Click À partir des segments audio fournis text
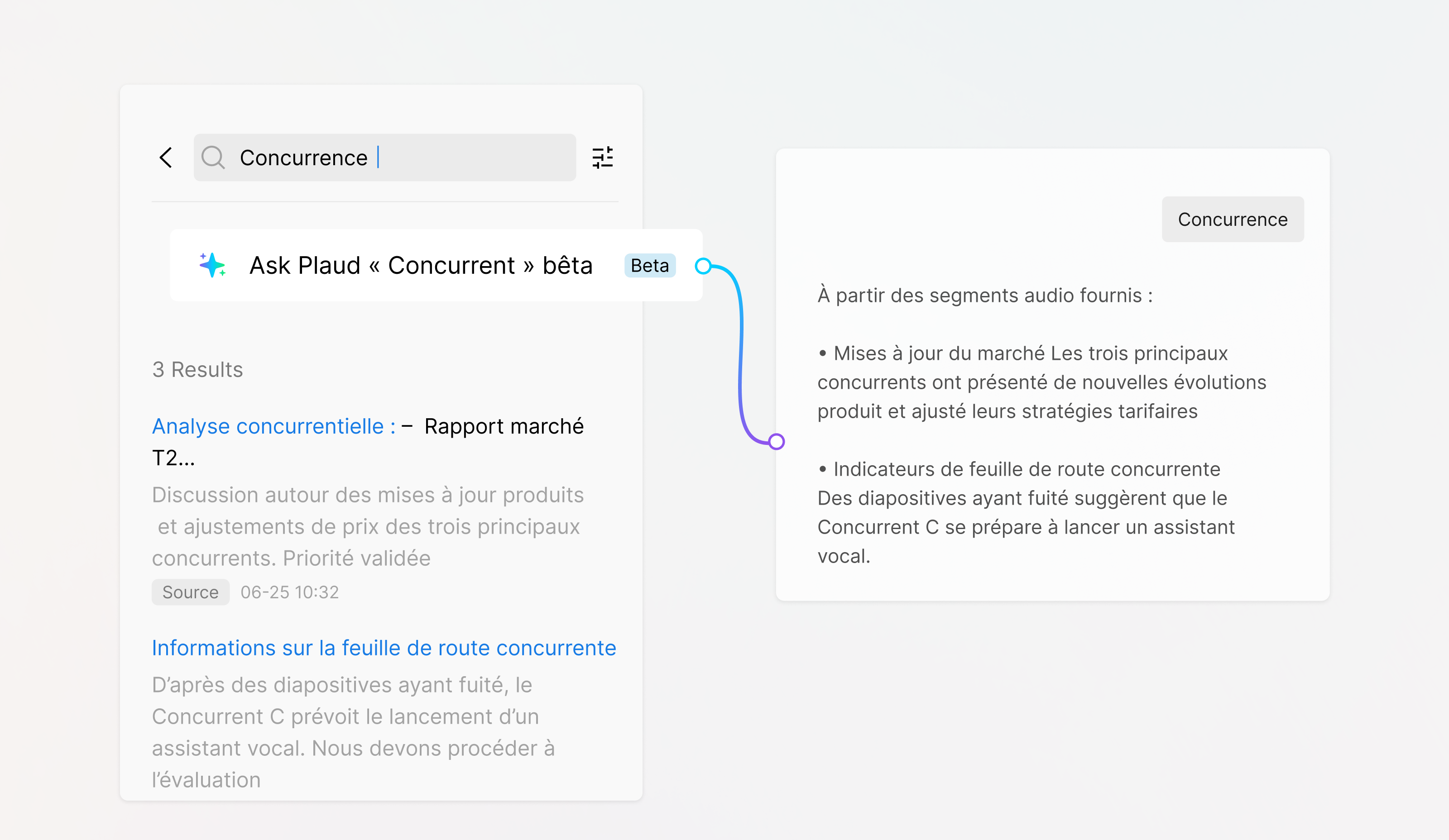Viewport: 1449px width, 840px height. tap(984, 296)
